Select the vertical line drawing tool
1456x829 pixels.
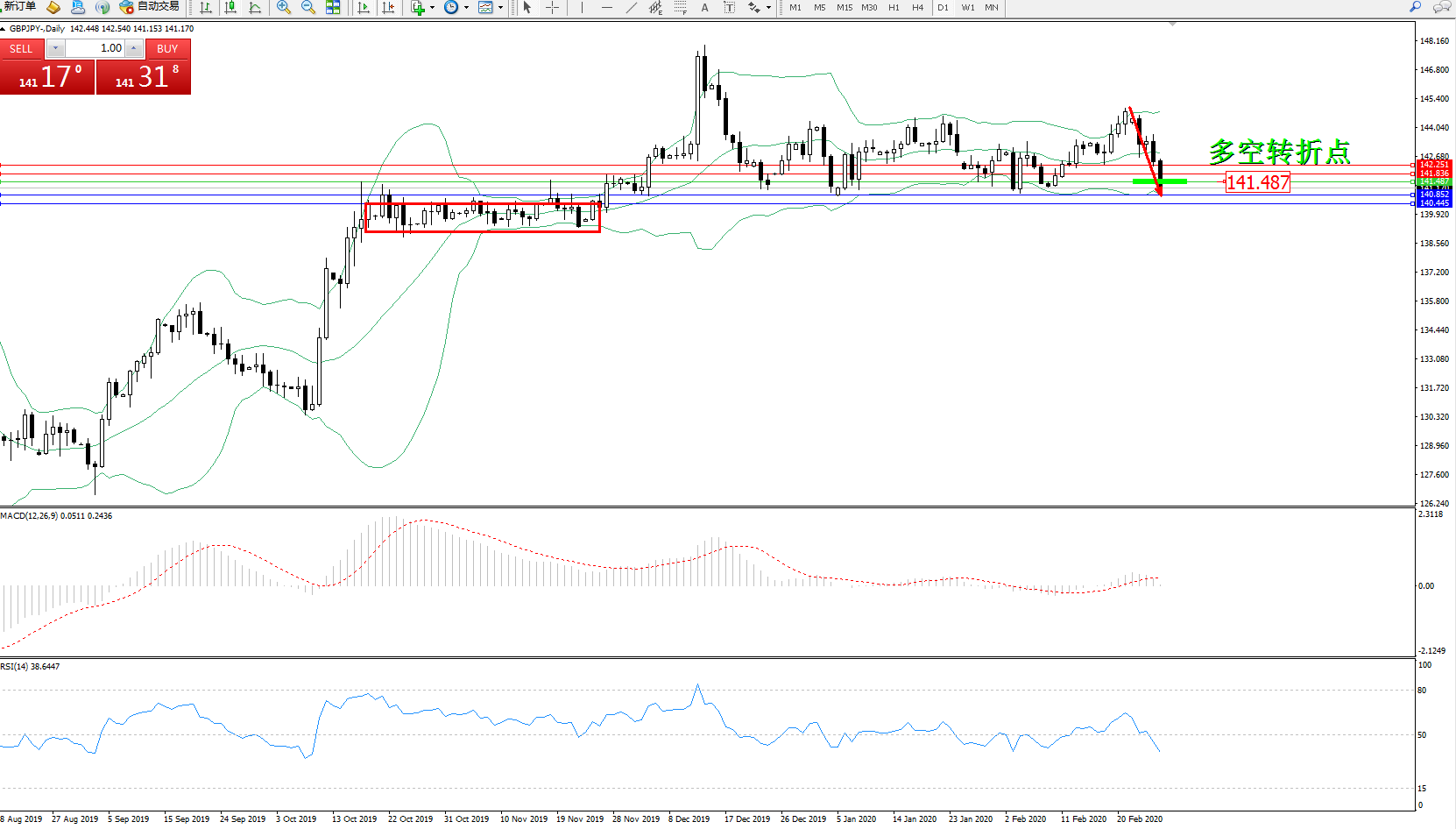[x=582, y=7]
